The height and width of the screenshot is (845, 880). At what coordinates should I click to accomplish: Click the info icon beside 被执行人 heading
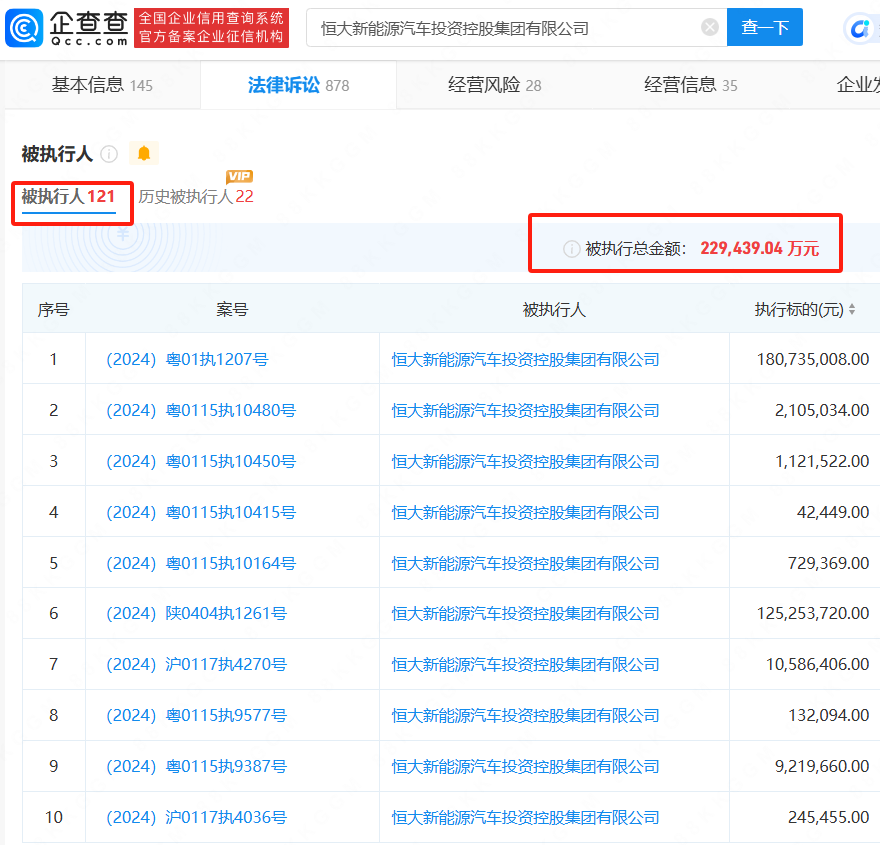click(x=109, y=154)
